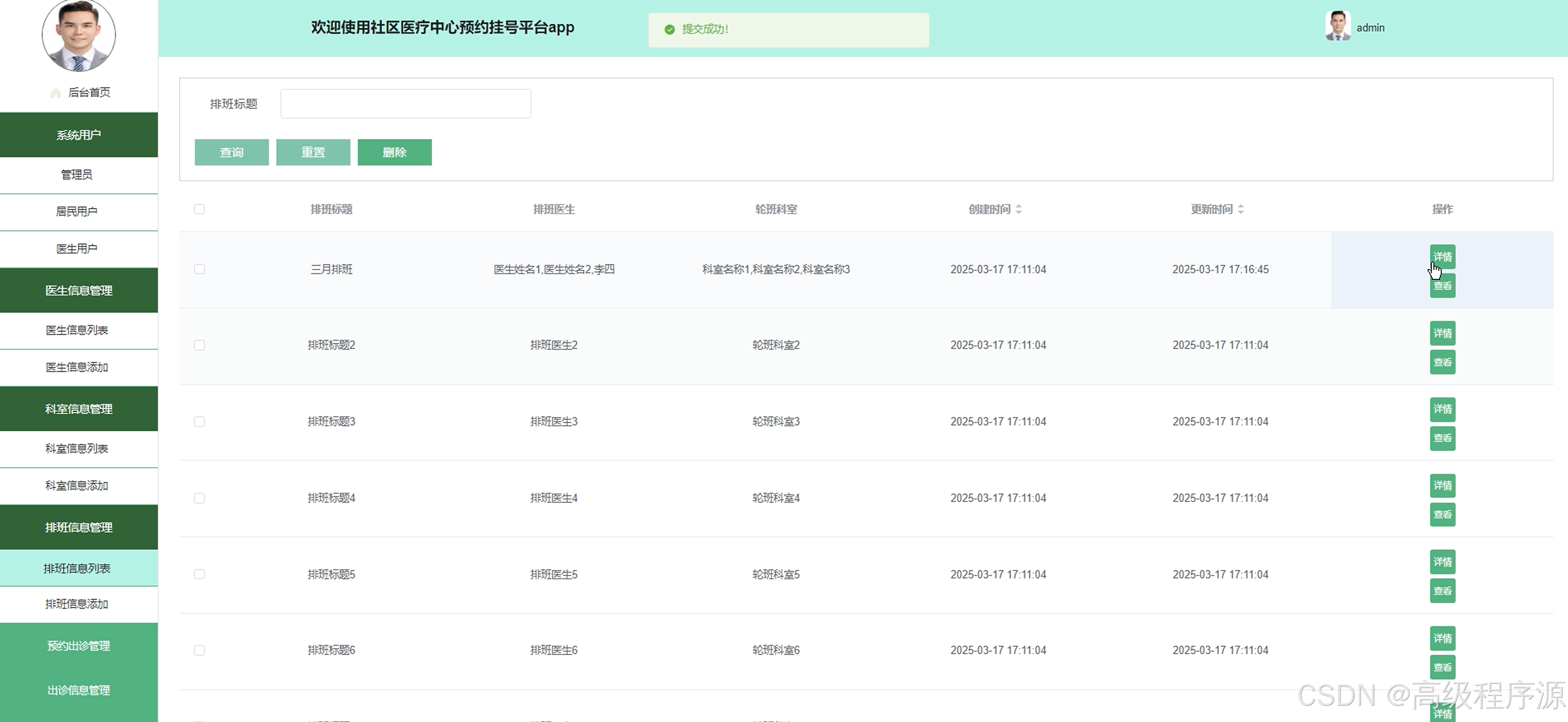The image size is (1568, 722).
Task: Click the sort arrows on 创建时间 column
Action: [x=1018, y=209]
